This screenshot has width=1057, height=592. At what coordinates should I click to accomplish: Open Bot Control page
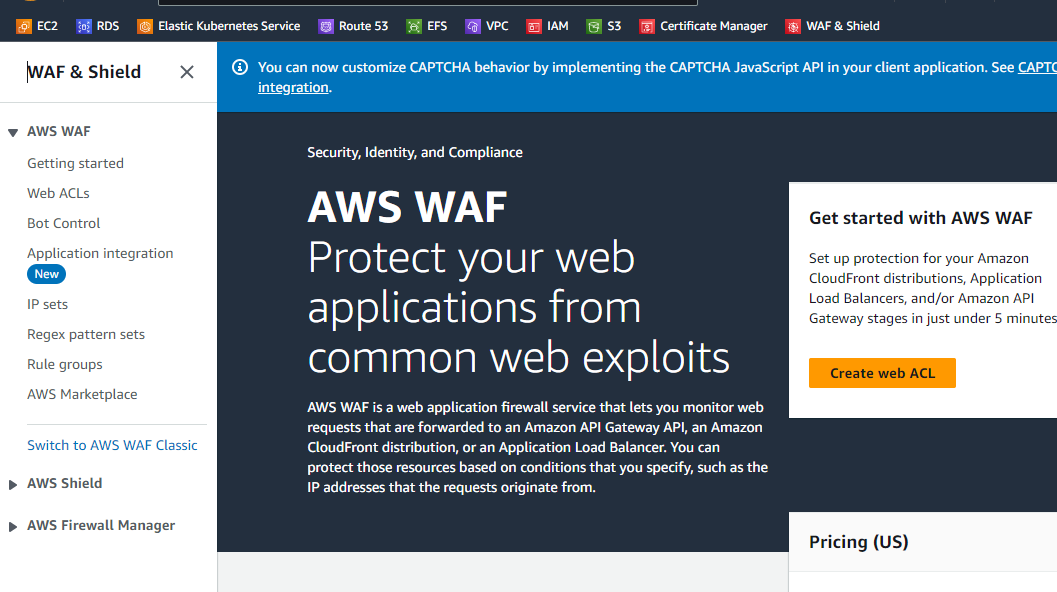63,223
